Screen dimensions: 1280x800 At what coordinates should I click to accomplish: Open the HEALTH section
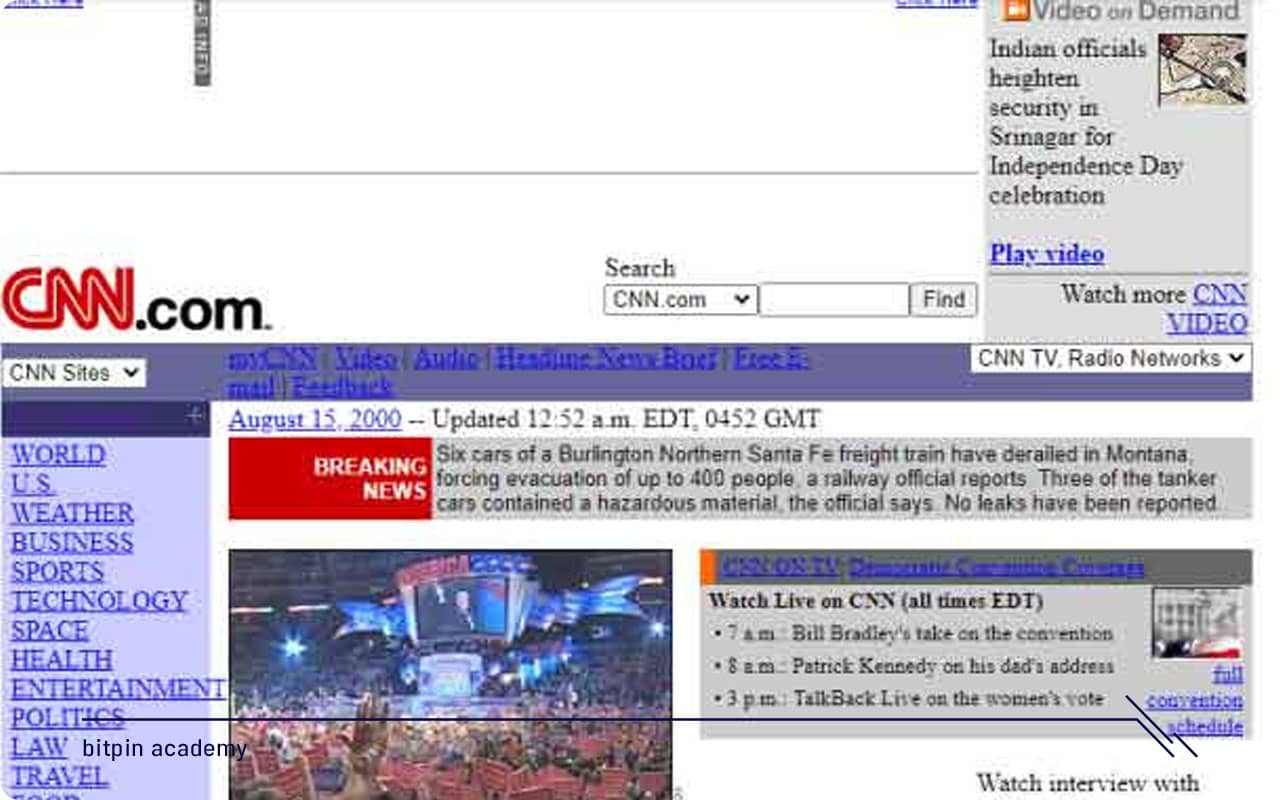(61, 660)
